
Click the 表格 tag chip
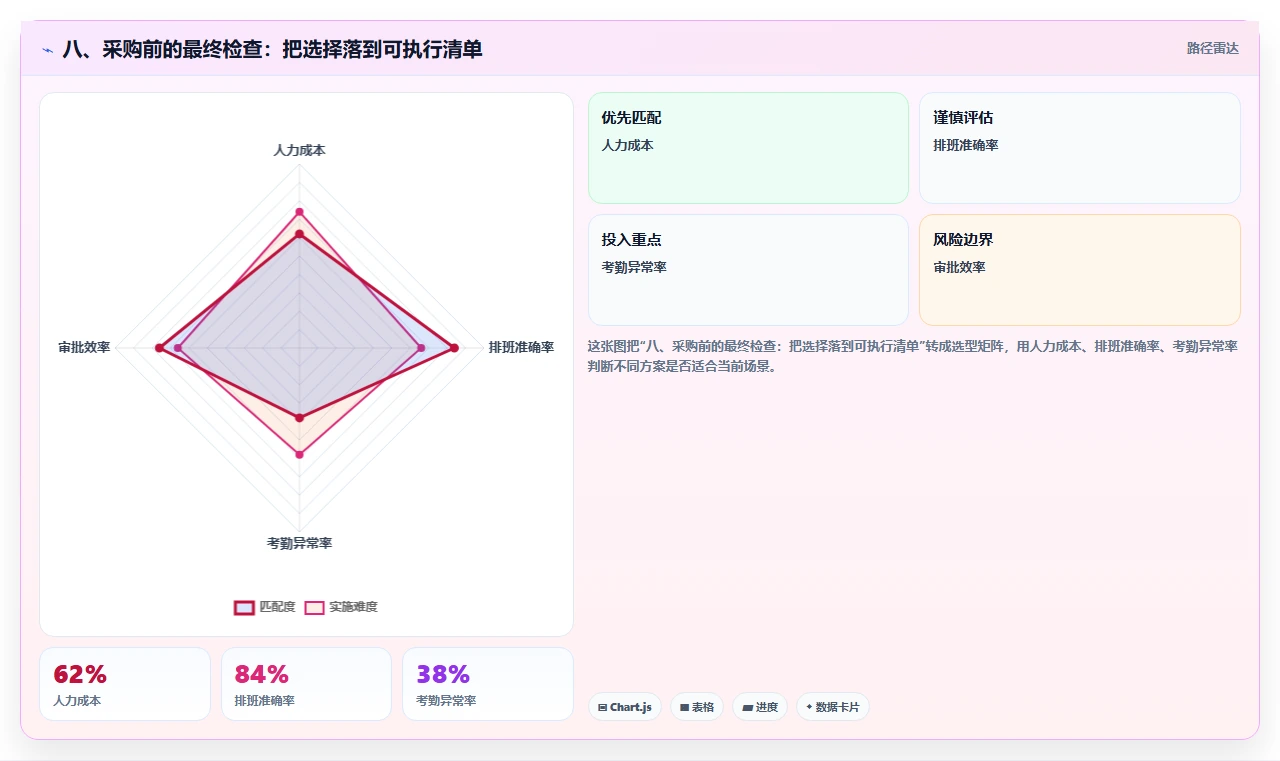[697, 707]
